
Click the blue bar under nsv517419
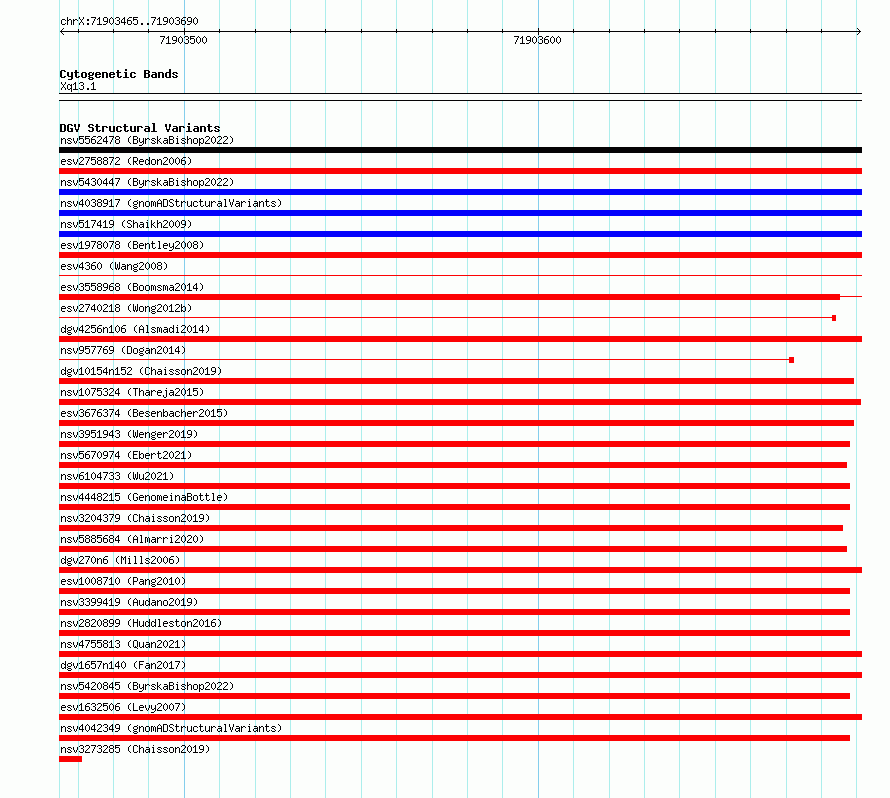click(x=460, y=234)
